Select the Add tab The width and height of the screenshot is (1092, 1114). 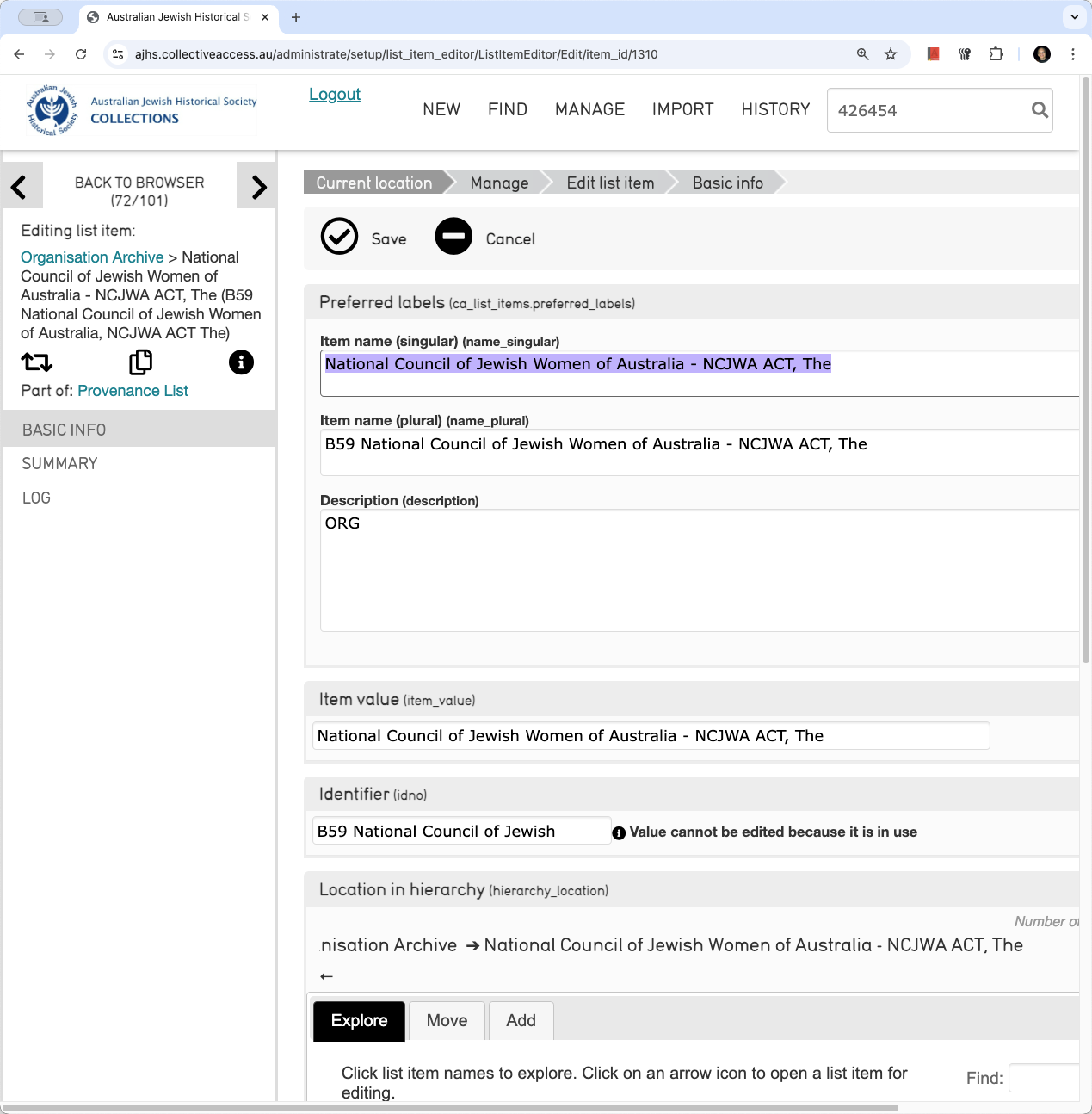(521, 1021)
